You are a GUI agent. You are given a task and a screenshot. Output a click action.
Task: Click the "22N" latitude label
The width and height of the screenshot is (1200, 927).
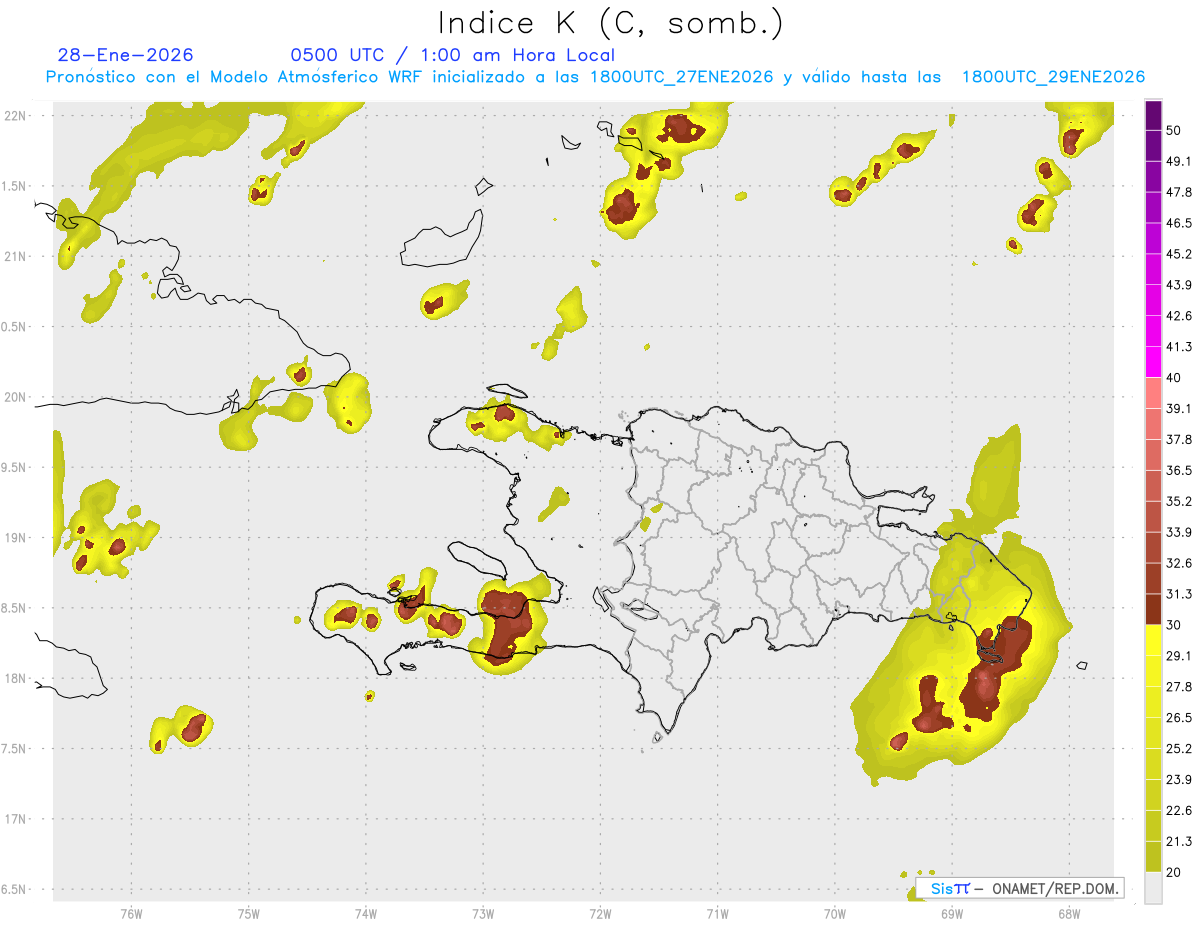pos(16,115)
